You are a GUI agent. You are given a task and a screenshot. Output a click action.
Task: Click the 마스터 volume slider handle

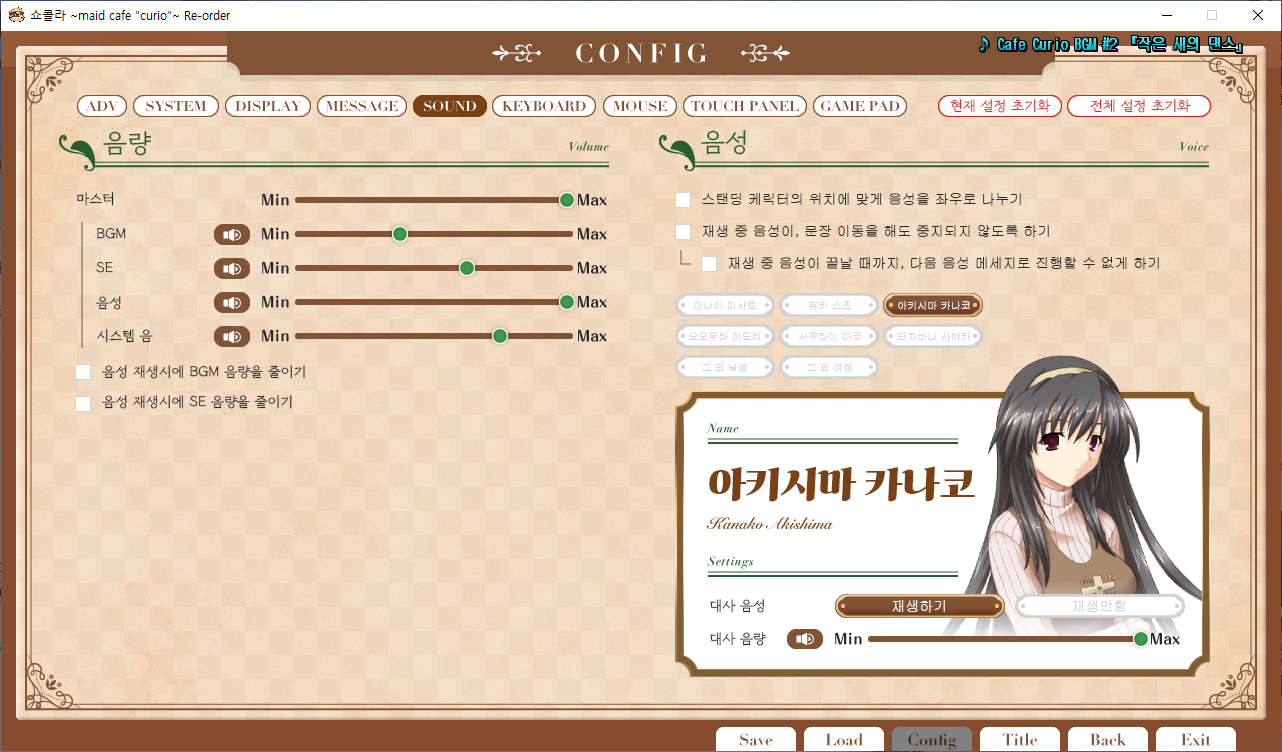[x=567, y=200]
